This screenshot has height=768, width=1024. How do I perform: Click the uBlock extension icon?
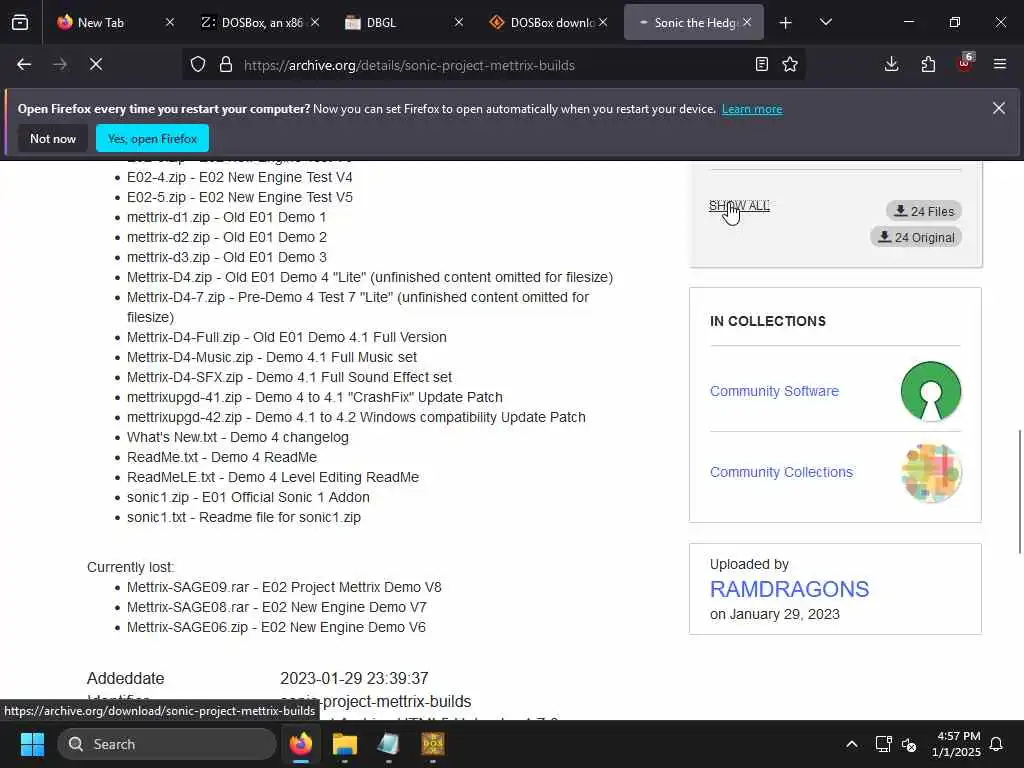965,63
